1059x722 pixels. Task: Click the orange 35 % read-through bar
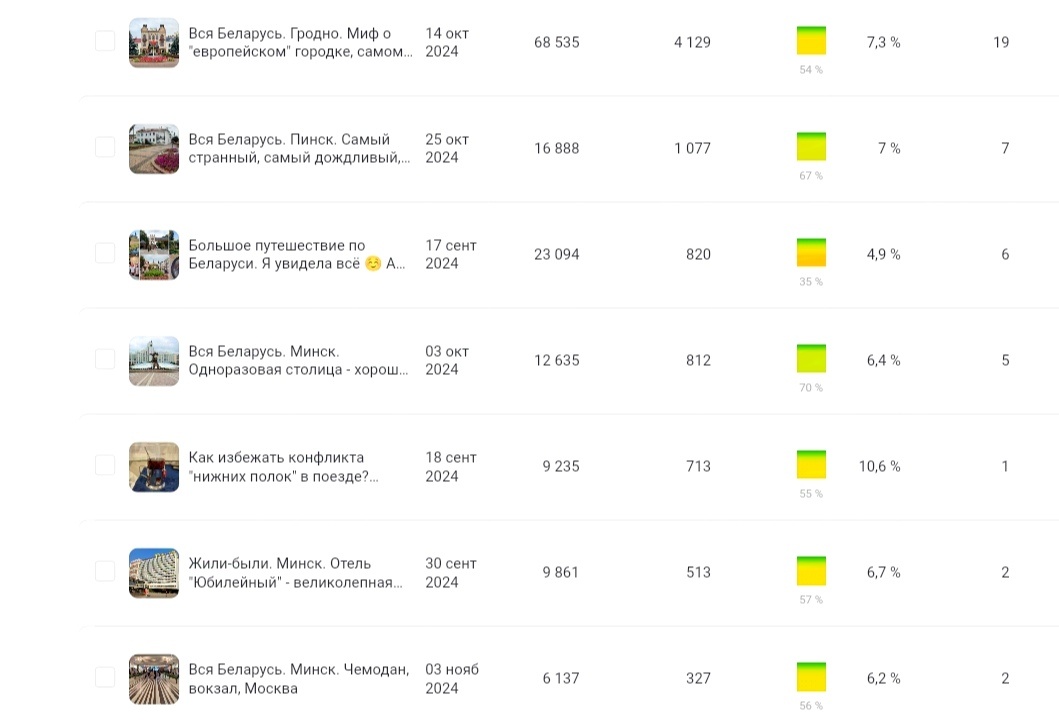[x=811, y=253]
